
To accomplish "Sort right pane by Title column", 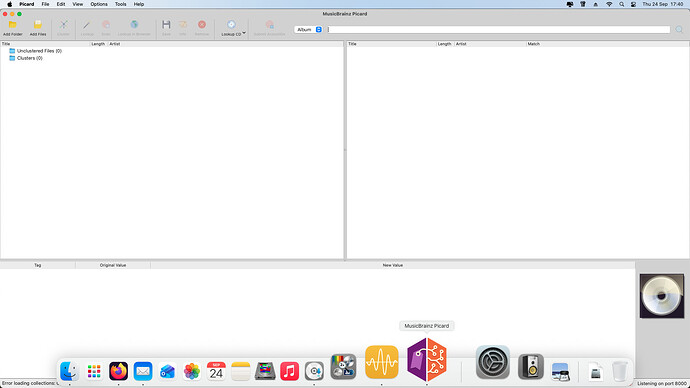I will pyautogui.click(x=391, y=44).
